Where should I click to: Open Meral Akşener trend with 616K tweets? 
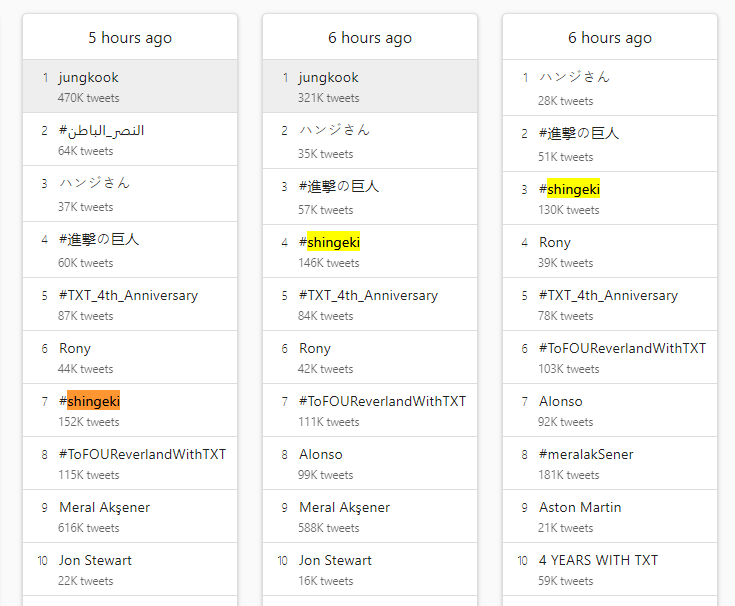coord(130,516)
